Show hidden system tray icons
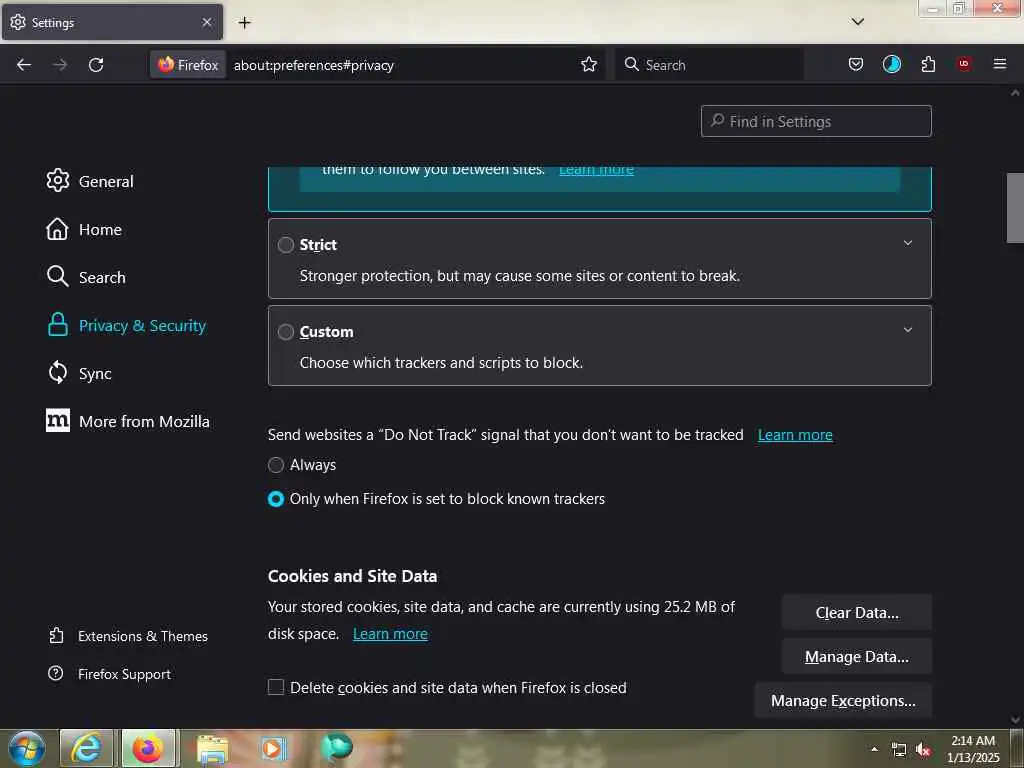This screenshot has height=768, width=1024. 874,749
